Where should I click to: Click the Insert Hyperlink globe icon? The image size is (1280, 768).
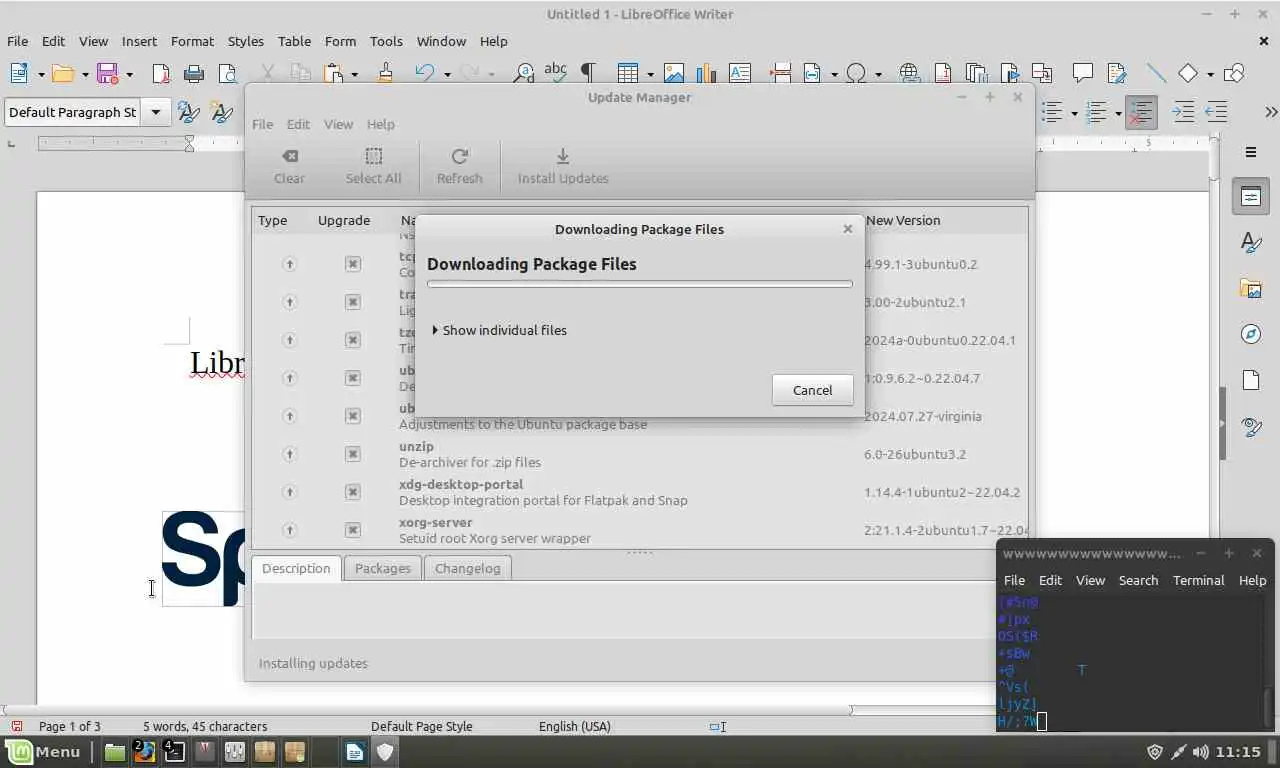(909, 73)
